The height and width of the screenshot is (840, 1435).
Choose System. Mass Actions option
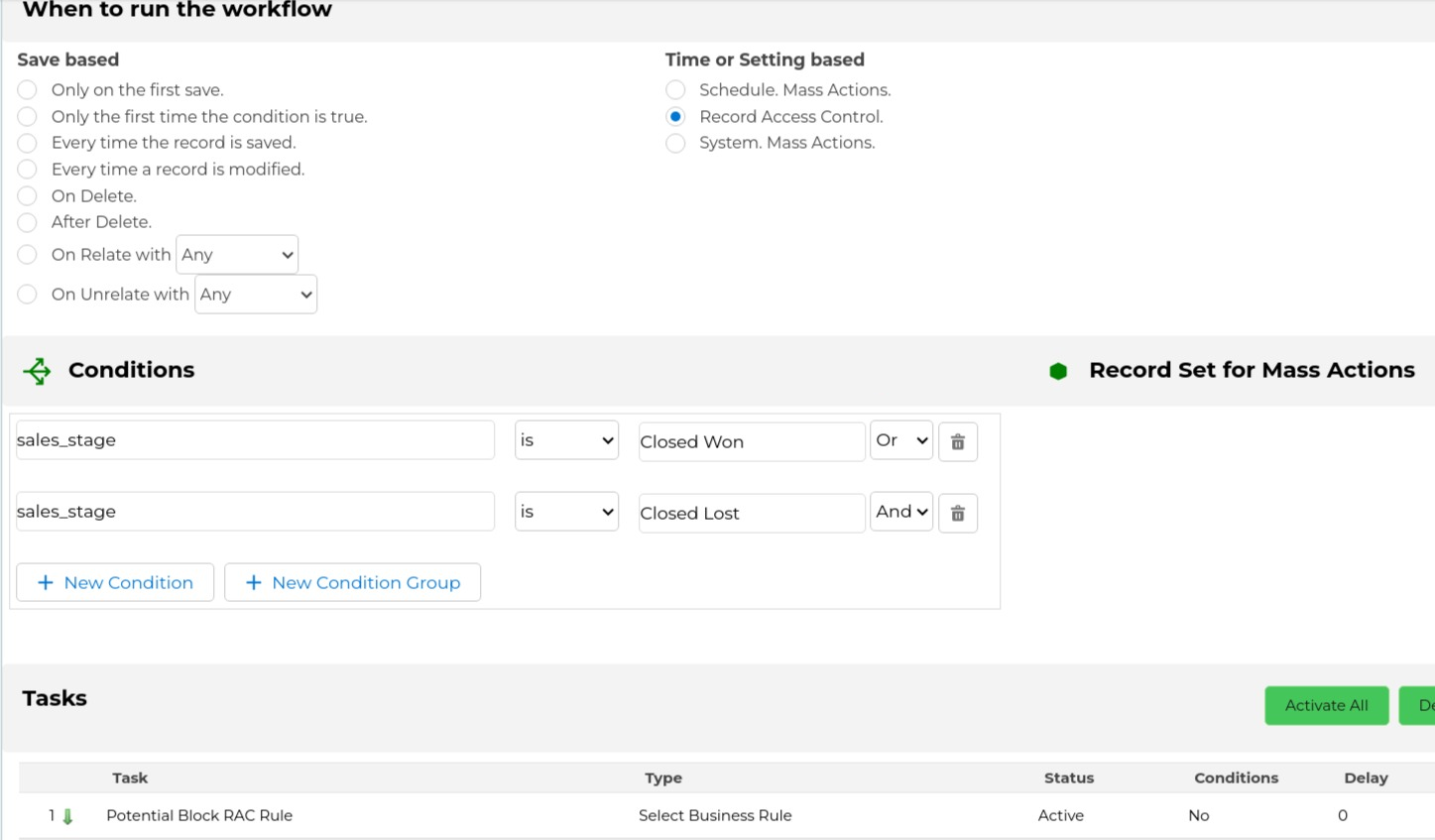[675, 143]
